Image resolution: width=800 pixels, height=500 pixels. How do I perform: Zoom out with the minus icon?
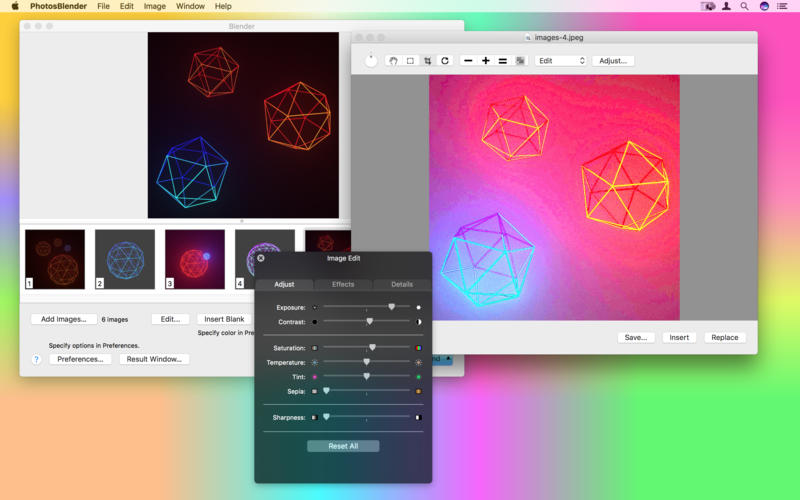468,61
